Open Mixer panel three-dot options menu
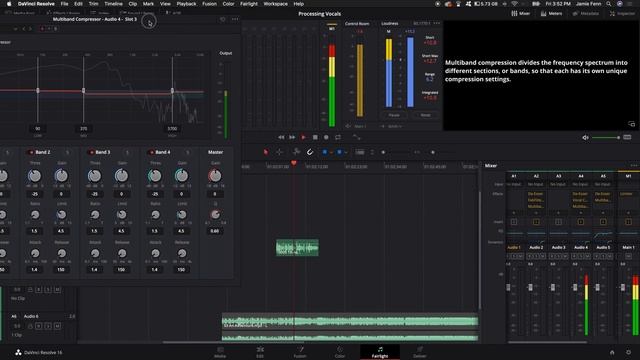Screen dimensions: 640x360 633,165
